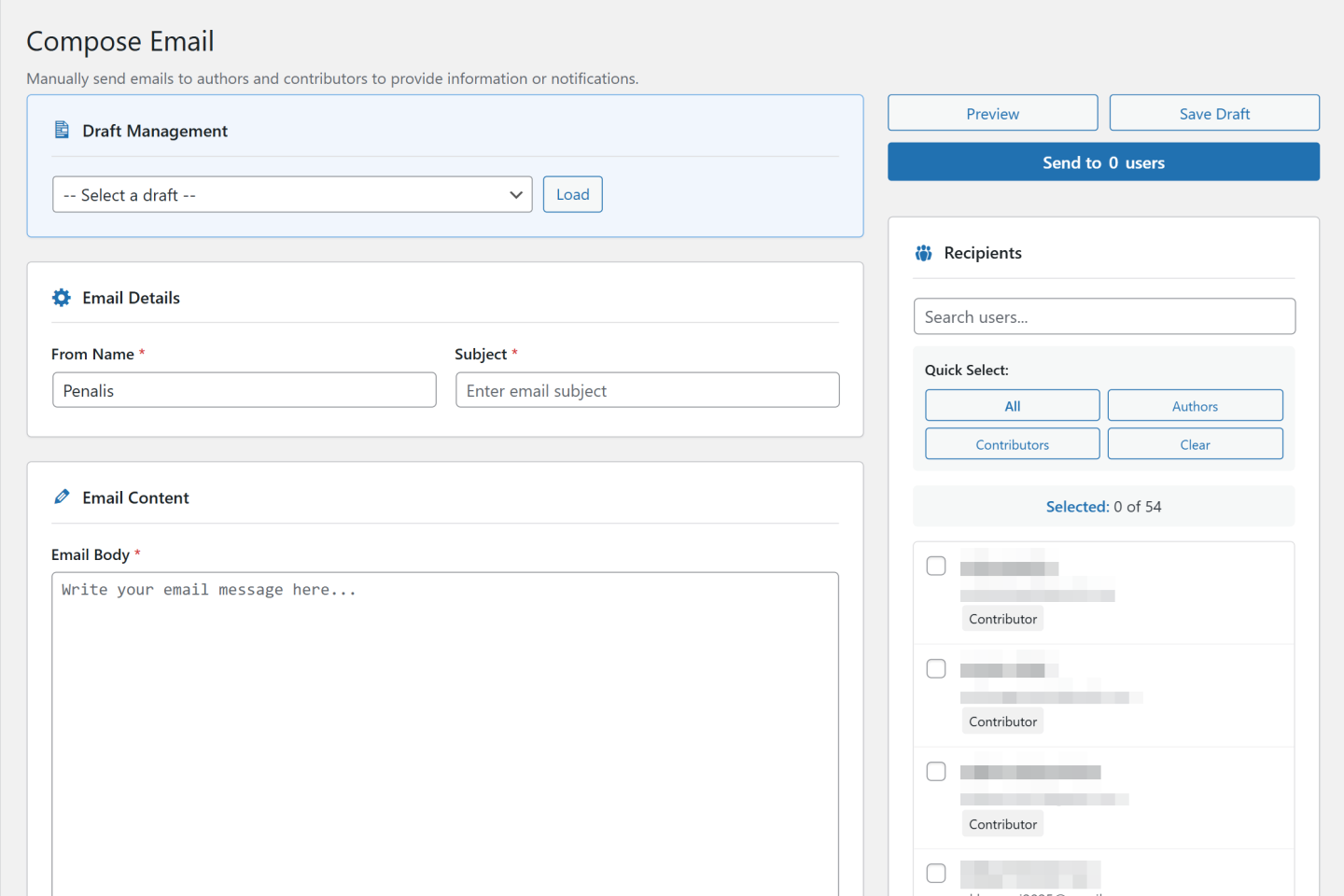Click the Draft Management document icon
The width and height of the screenshot is (1344, 896).
[62, 130]
